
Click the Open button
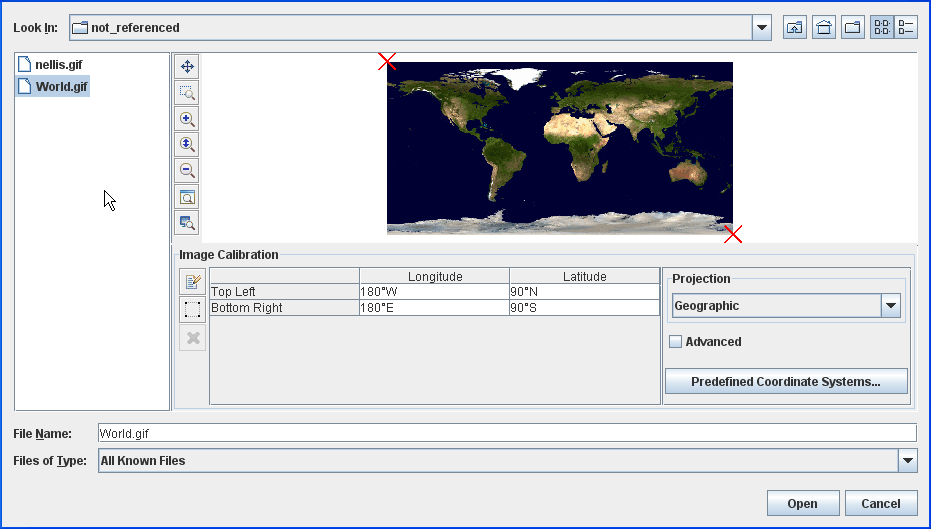[802, 504]
